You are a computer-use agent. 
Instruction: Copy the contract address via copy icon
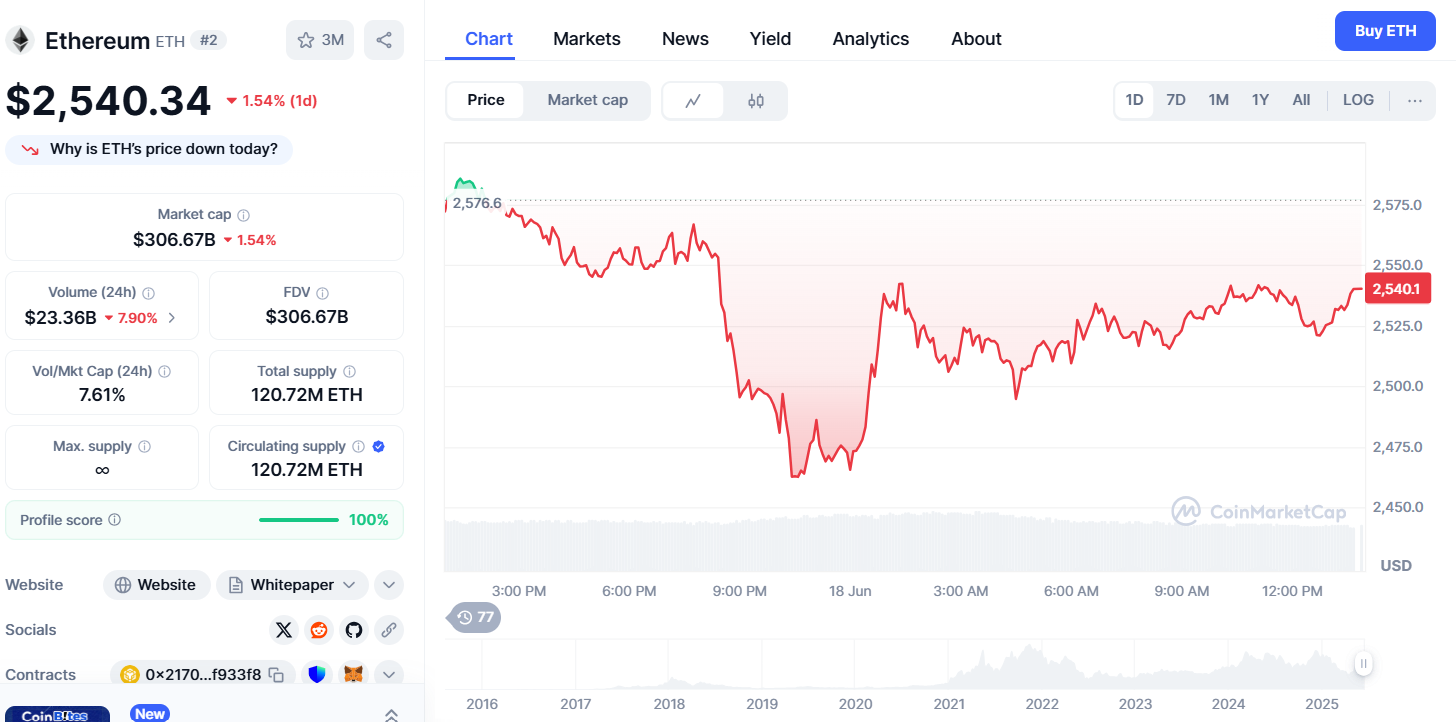coord(276,675)
